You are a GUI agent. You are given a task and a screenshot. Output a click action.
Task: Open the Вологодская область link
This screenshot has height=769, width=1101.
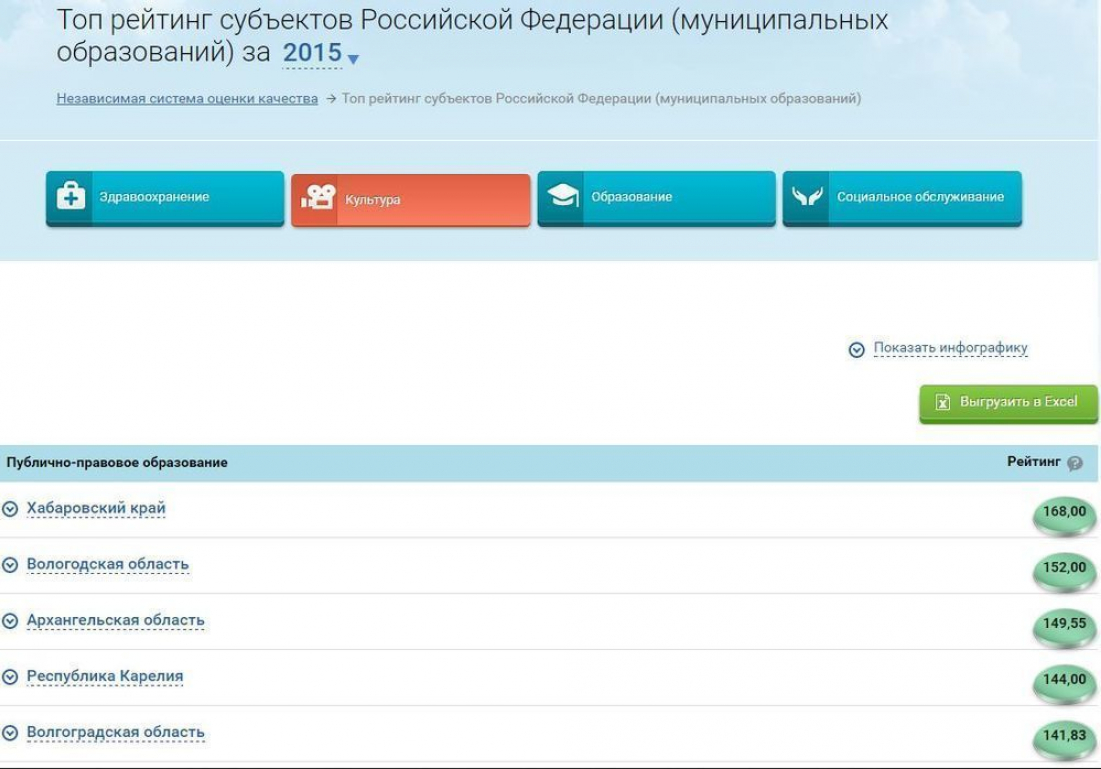[x=107, y=564]
